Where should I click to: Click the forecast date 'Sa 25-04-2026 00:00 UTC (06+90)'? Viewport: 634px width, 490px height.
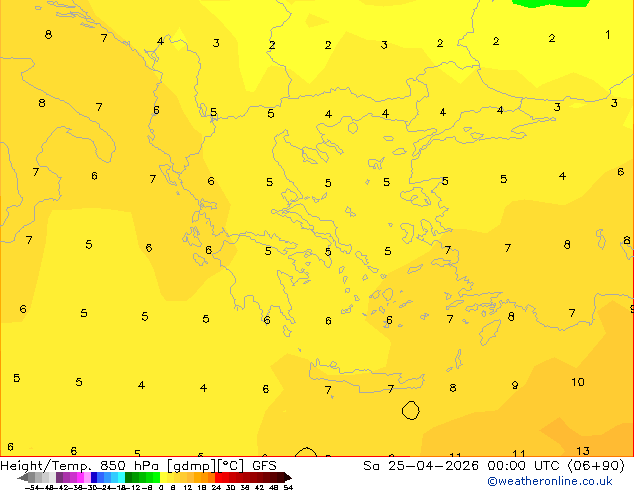pyautogui.click(x=494, y=466)
